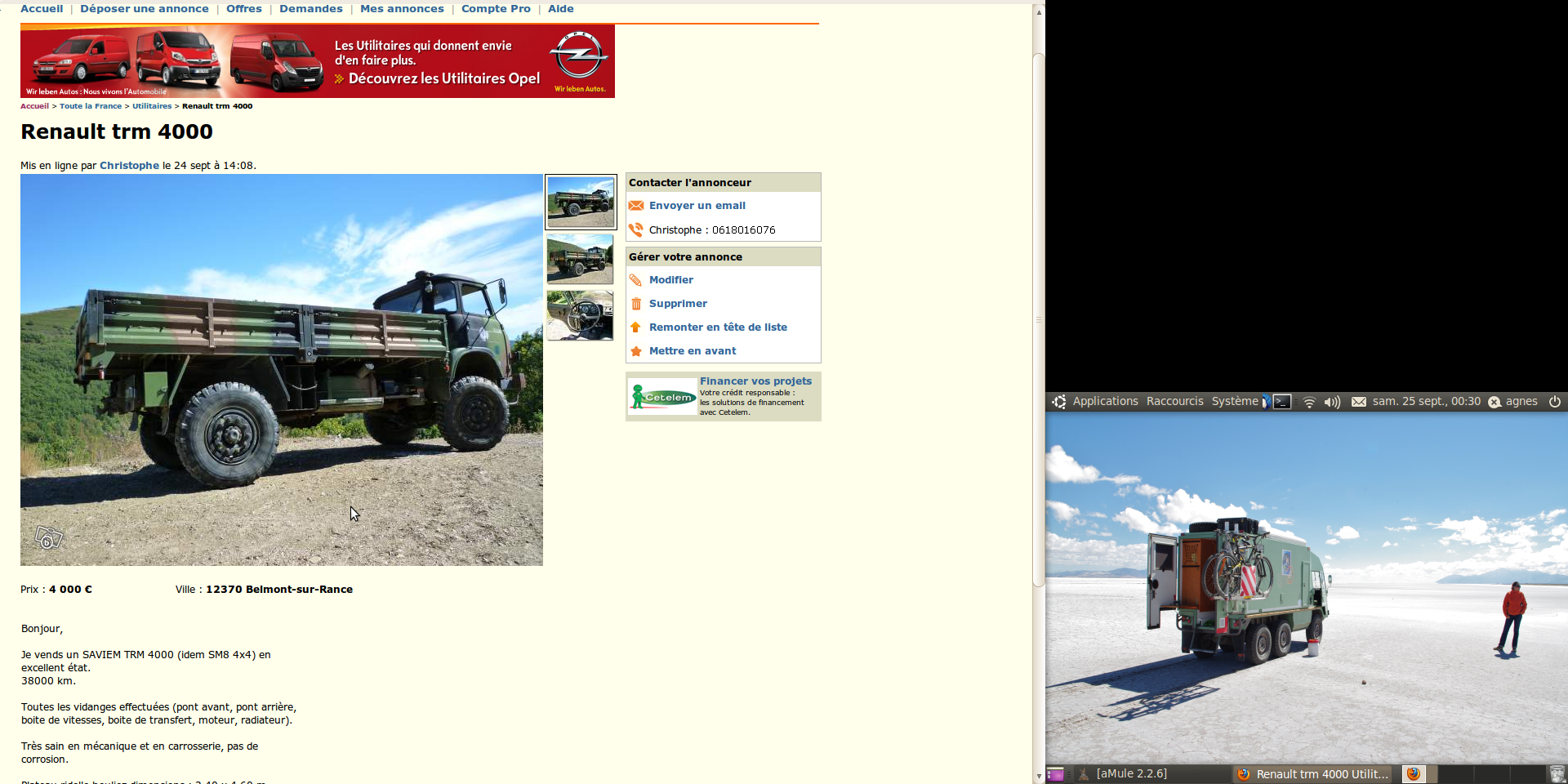
Task: Click the pencil icon next to Modifier
Action: [x=636, y=280]
